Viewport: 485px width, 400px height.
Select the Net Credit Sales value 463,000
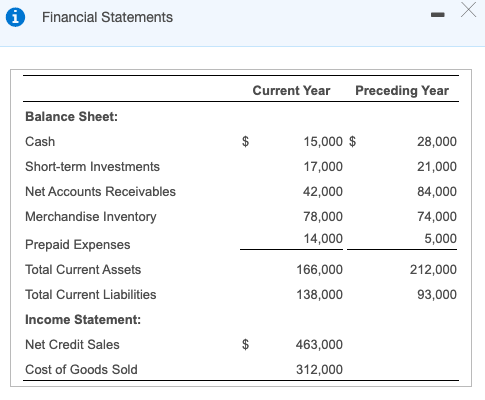pyautogui.click(x=319, y=345)
